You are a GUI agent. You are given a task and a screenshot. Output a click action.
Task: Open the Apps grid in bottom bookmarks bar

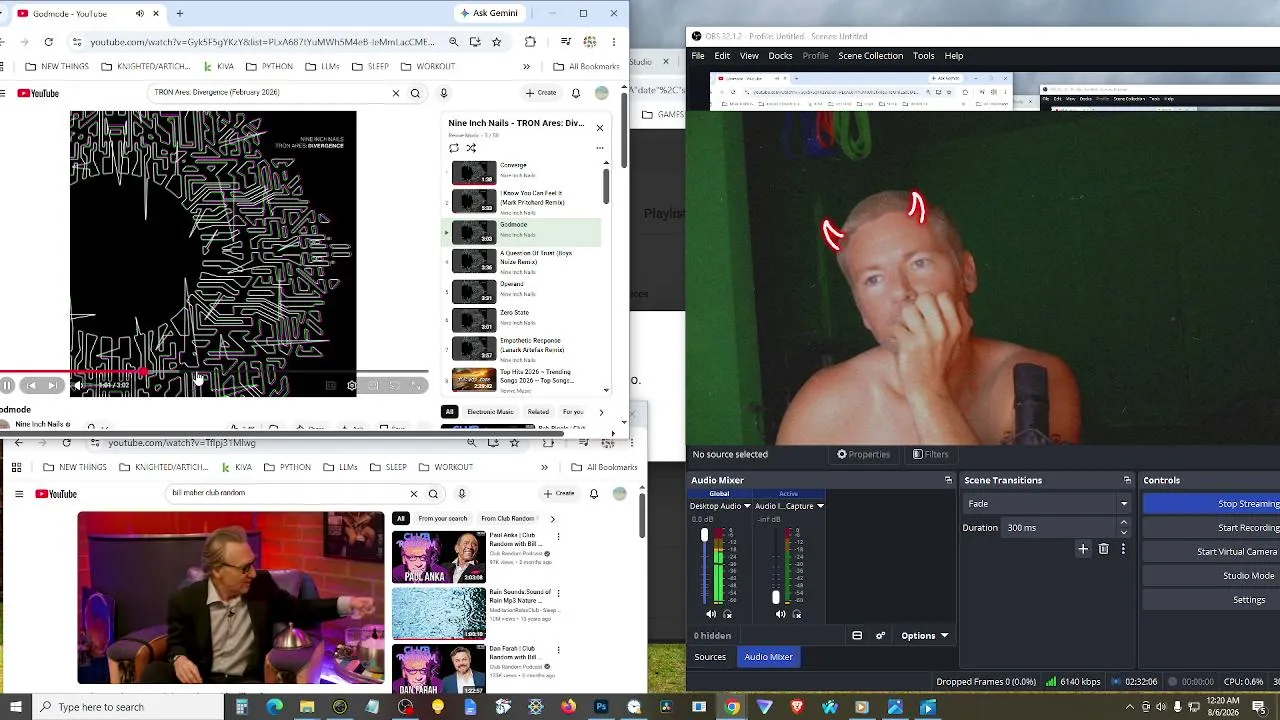[17, 467]
